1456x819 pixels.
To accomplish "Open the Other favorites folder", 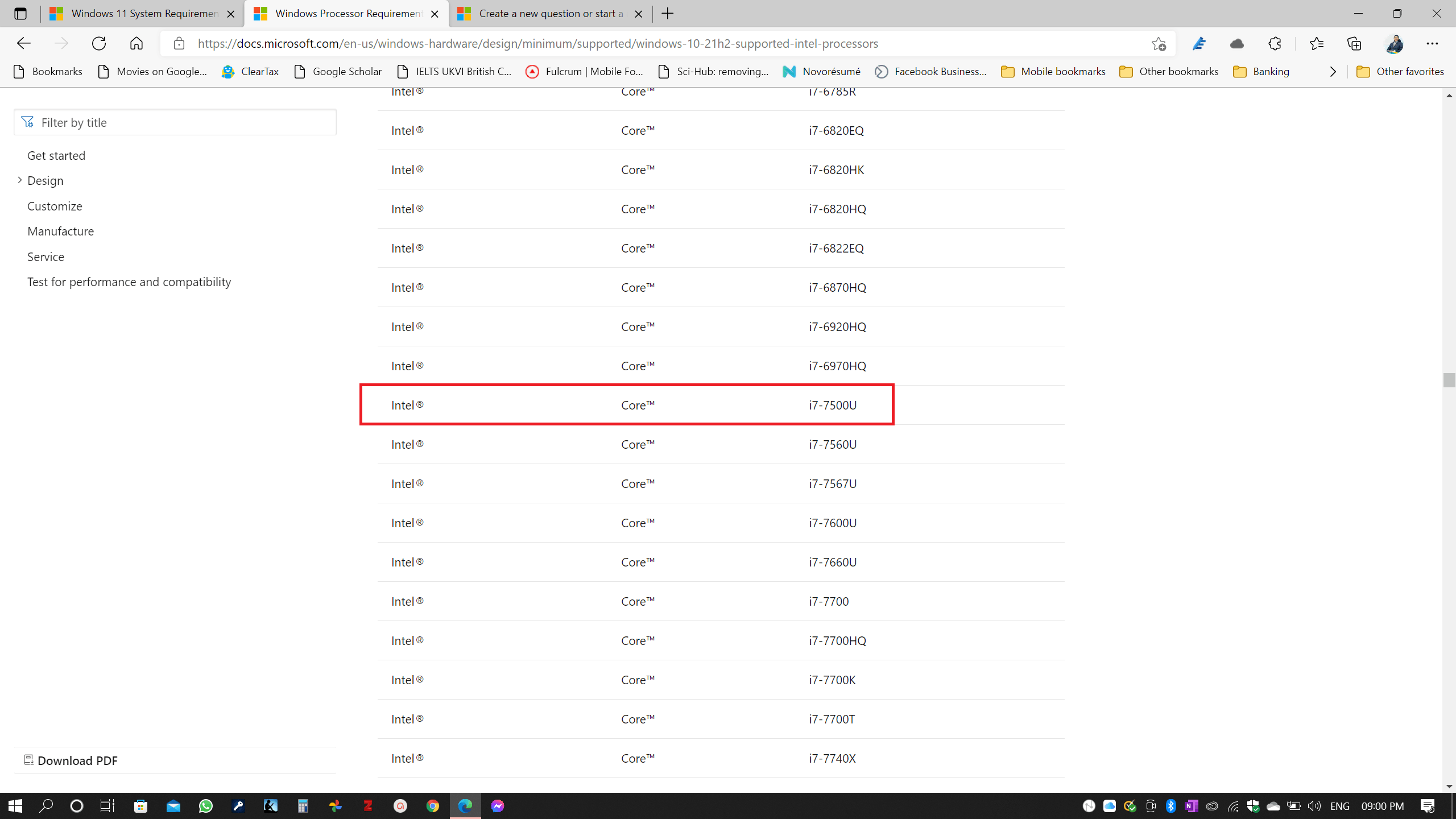I will tap(1400, 72).
